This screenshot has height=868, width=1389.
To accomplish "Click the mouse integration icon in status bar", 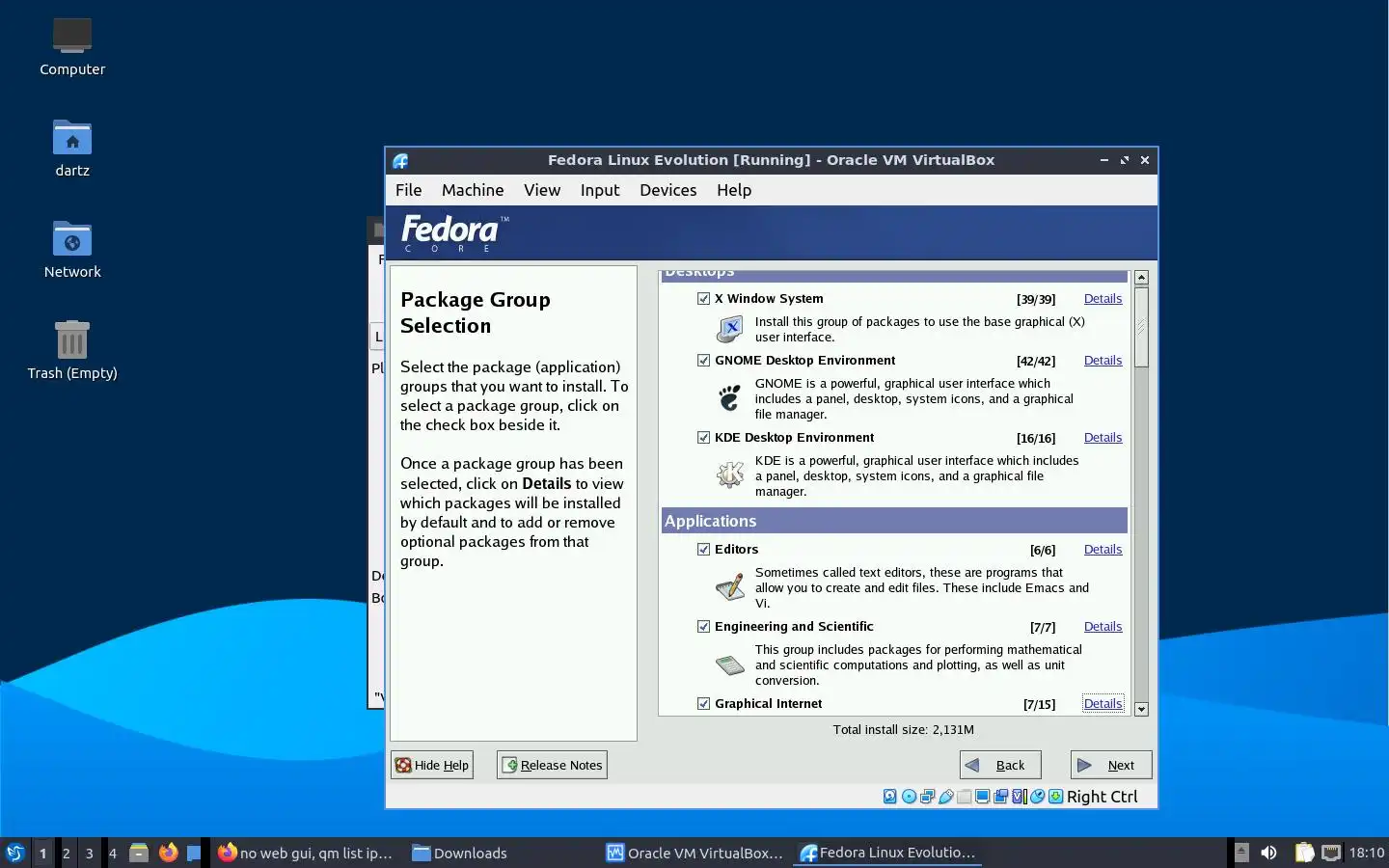I will 1038,797.
